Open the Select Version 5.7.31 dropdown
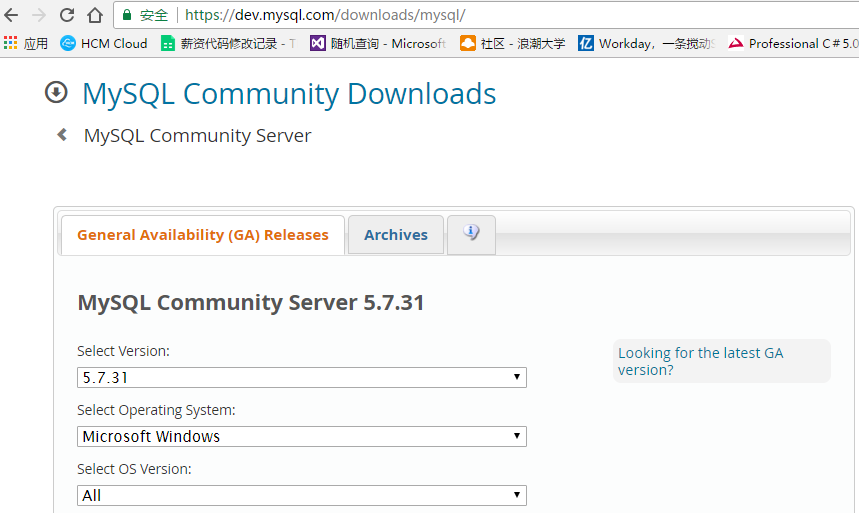This screenshot has width=859, height=513. click(x=302, y=378)
